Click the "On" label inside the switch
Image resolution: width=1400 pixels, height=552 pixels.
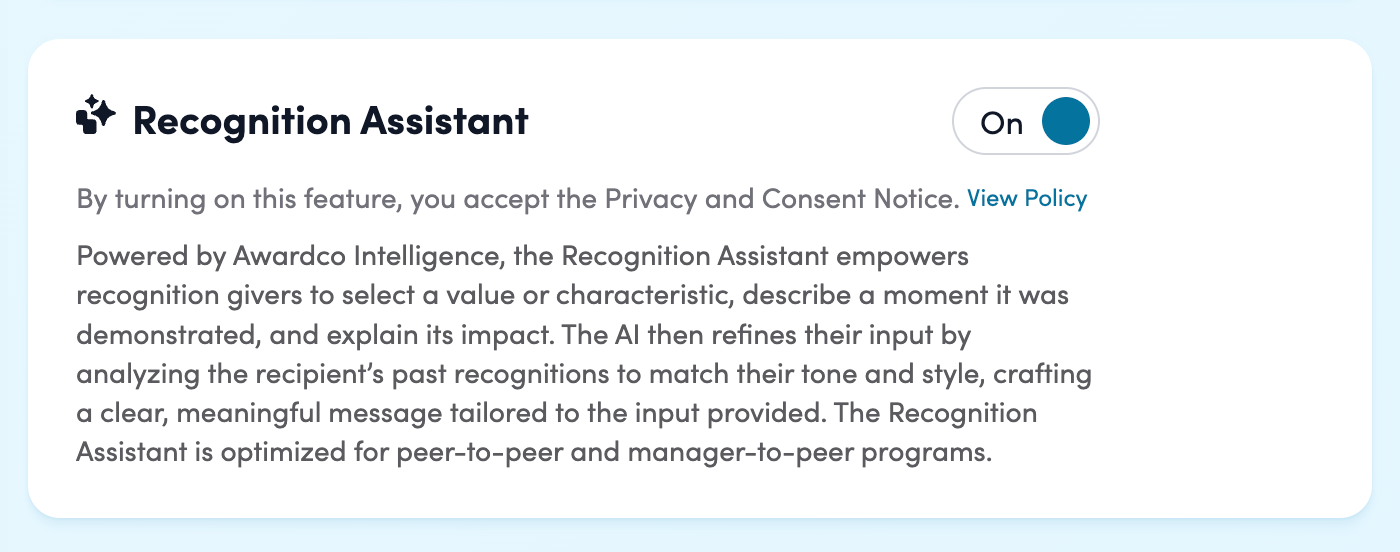coord(1001,123)
